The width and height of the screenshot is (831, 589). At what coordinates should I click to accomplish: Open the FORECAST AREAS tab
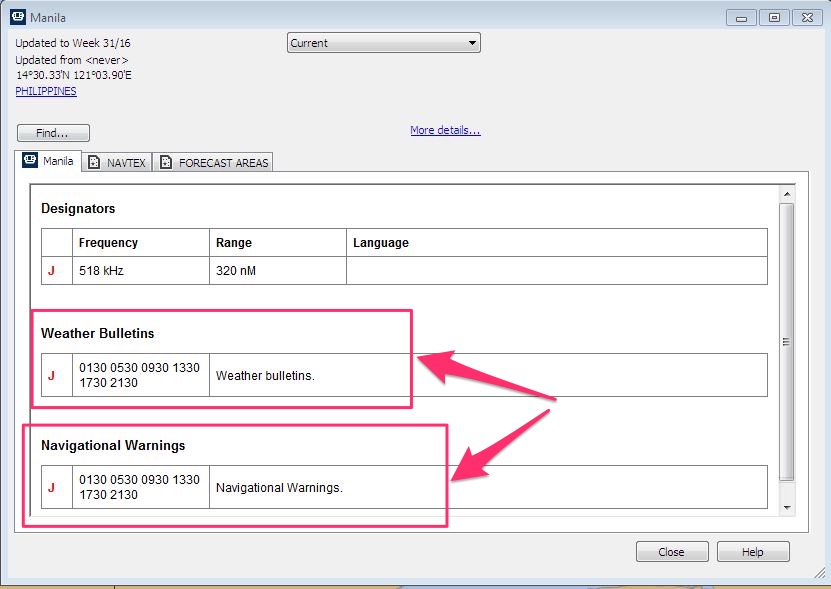214,163
